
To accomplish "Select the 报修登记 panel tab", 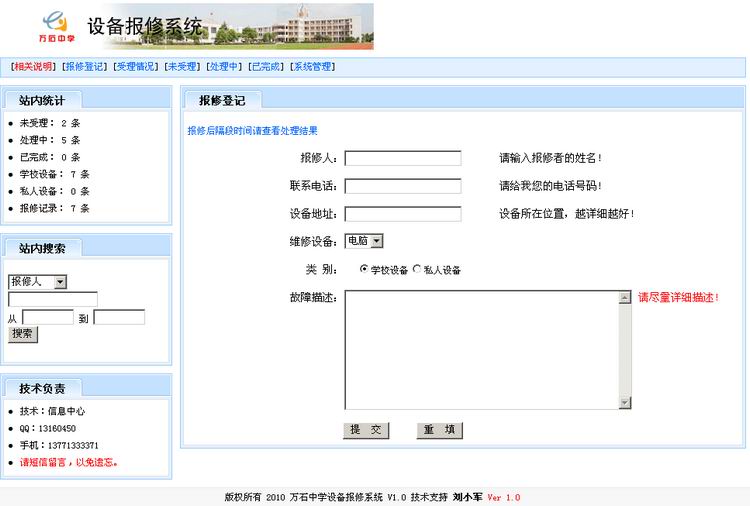I will coord(222,100).
